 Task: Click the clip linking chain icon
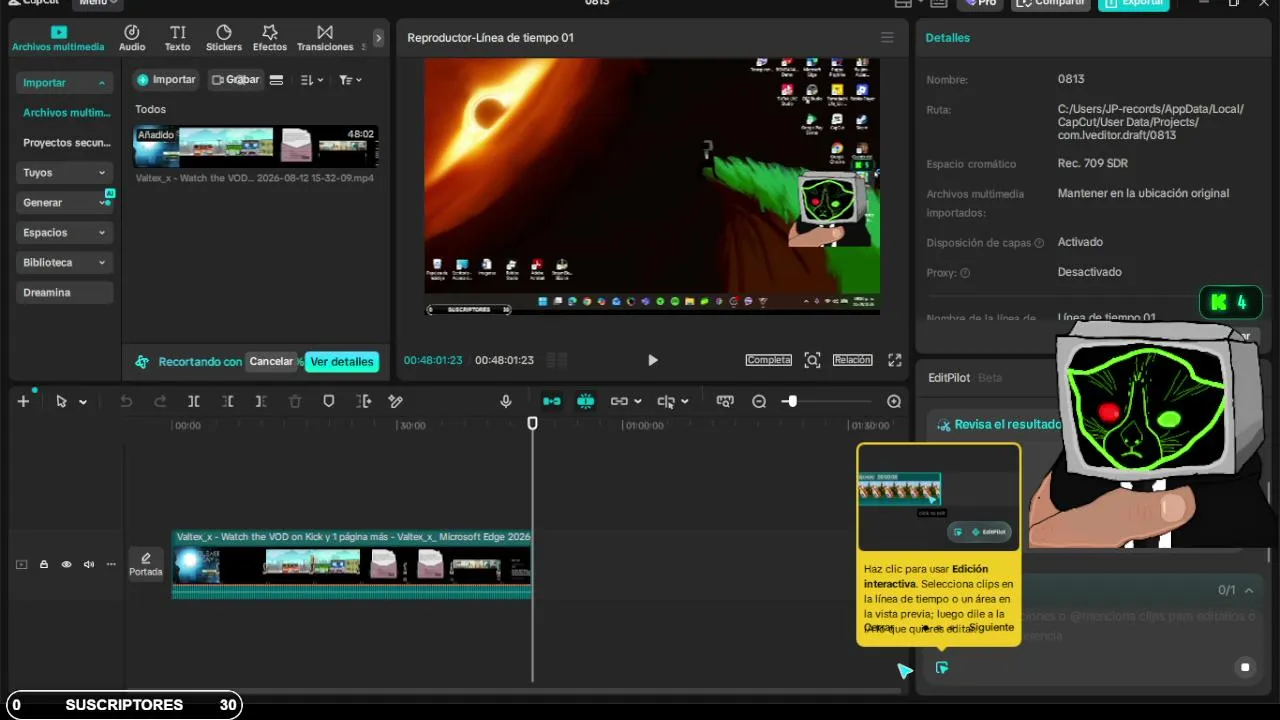coord(619,401)
